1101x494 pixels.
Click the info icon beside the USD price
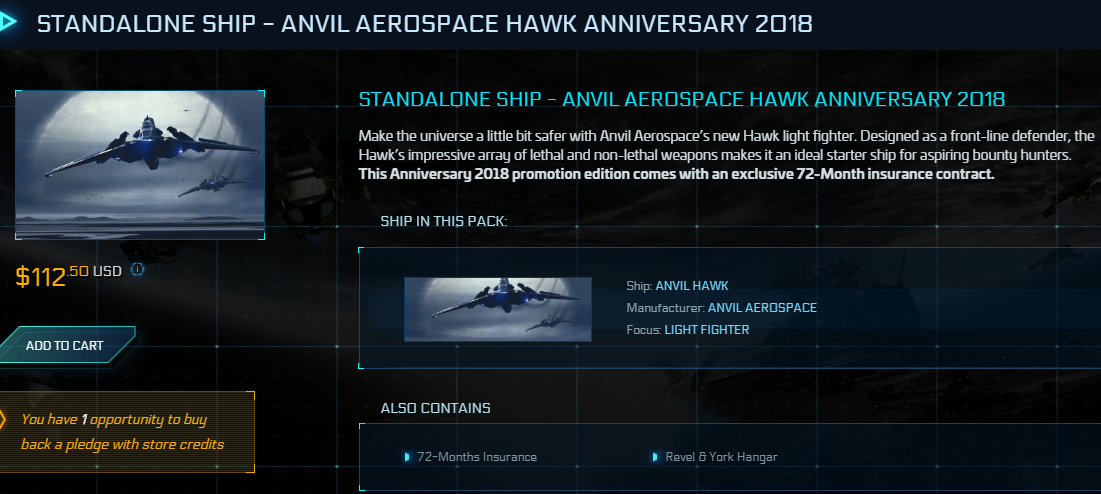click(x=138, y=269)
